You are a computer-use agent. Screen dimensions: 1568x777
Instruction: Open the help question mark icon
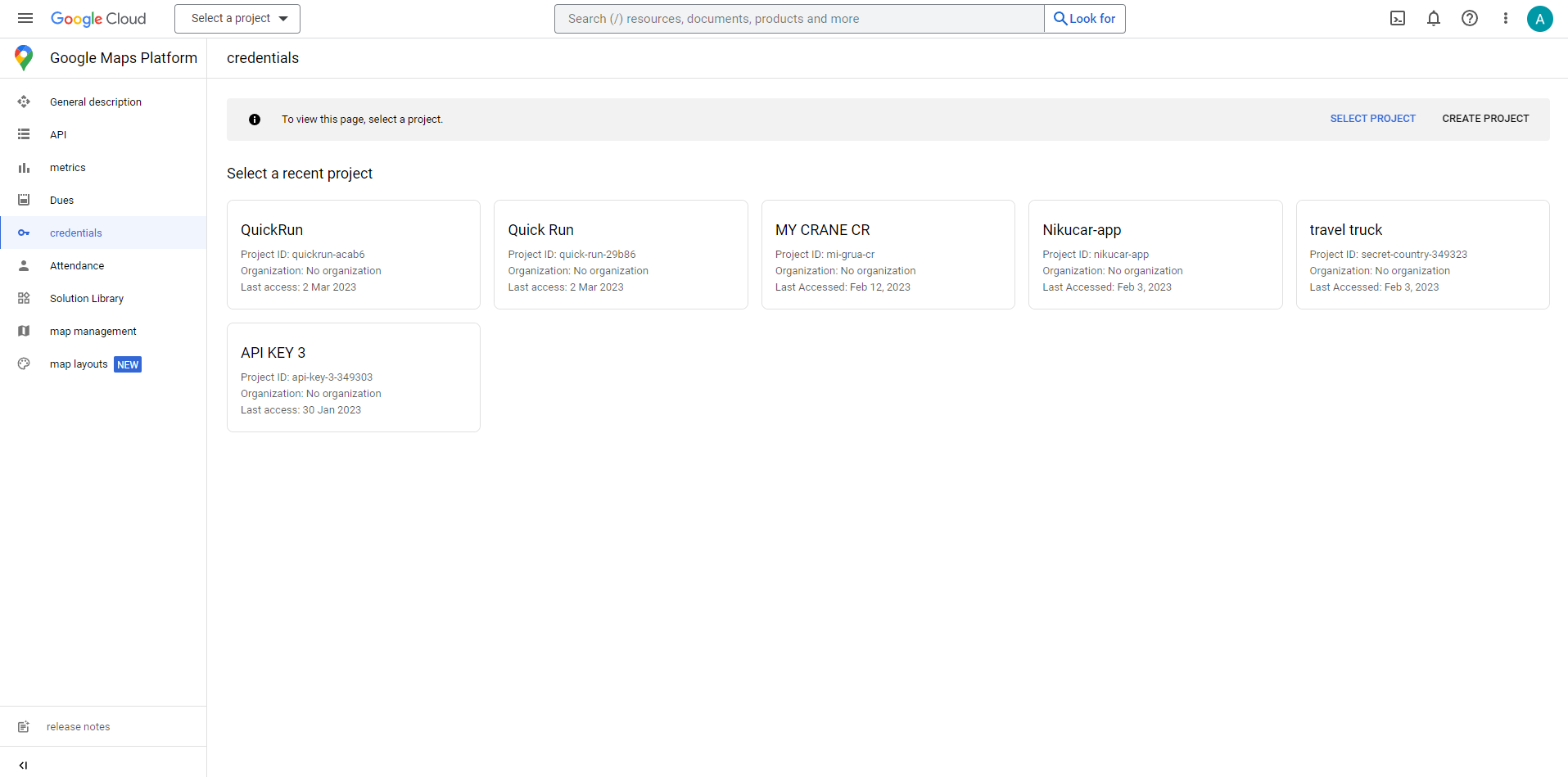click(1470, 18)
